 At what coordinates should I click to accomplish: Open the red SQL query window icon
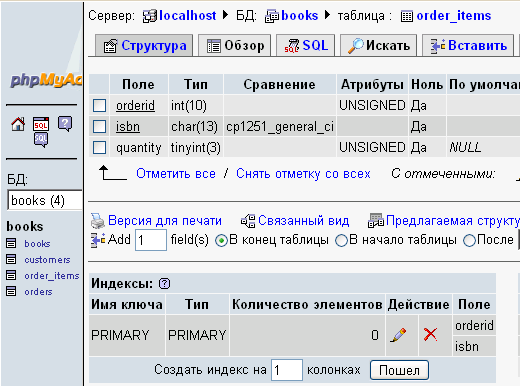[41, 124]
